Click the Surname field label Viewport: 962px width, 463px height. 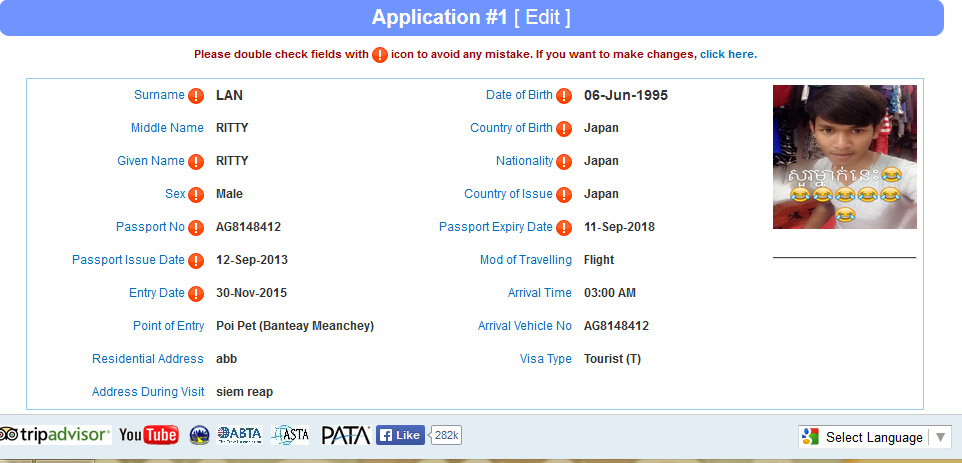[x=160, y=95]
